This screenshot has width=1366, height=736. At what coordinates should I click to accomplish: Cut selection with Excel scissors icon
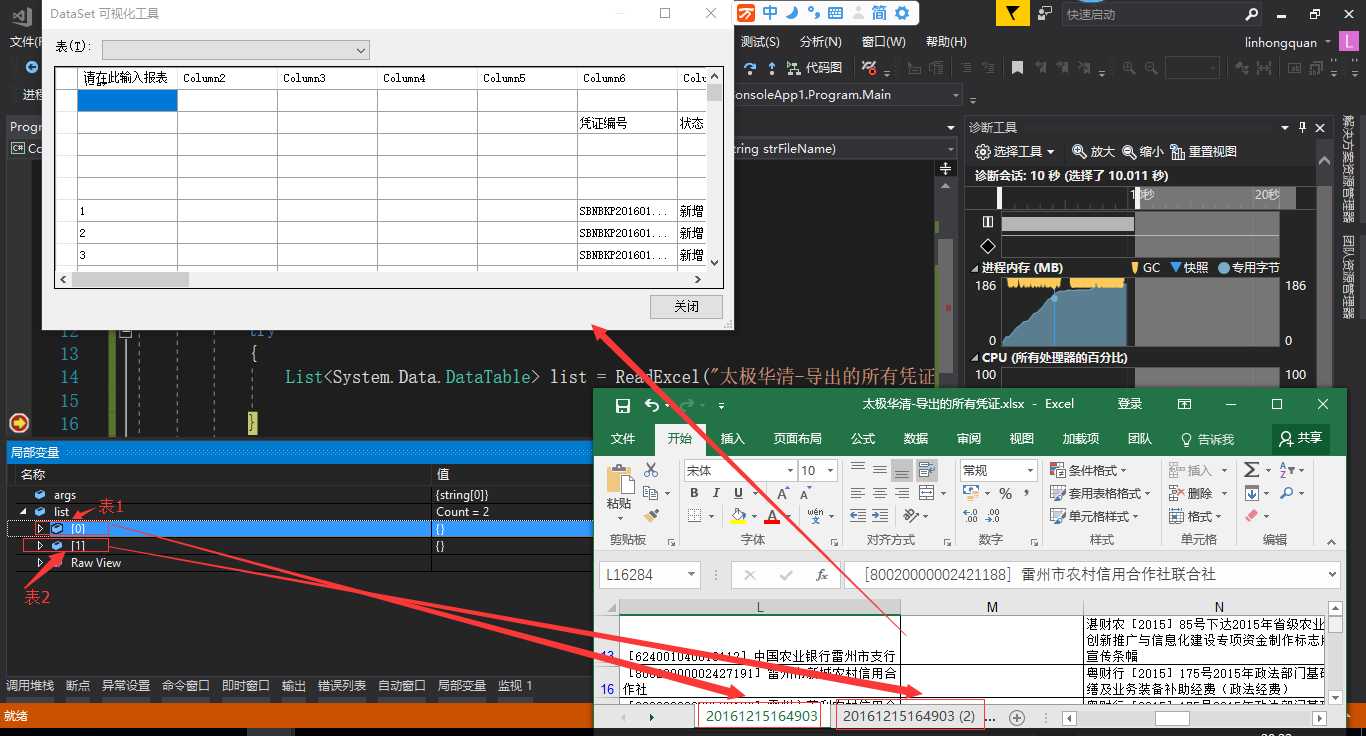pos(651,470)
